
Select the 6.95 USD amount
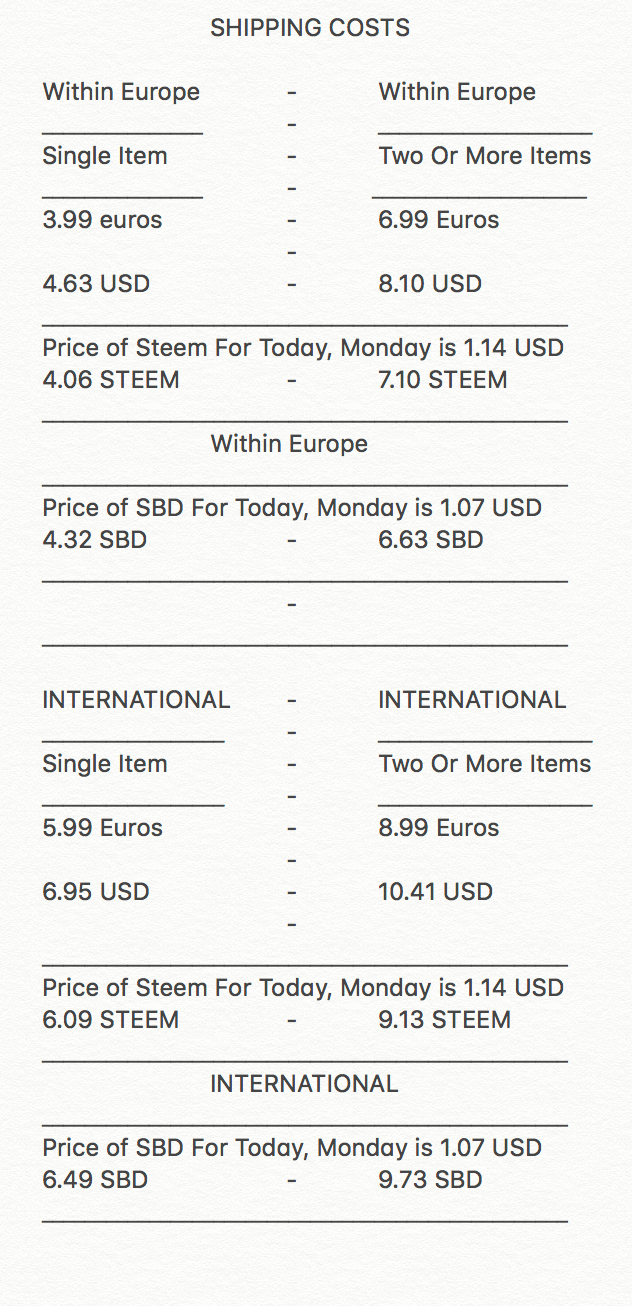coord(96,892)
